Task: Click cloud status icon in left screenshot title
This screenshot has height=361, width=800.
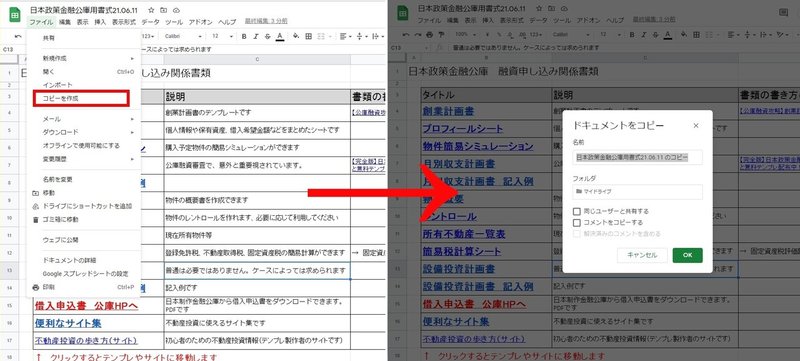Action: pos(177,10)
